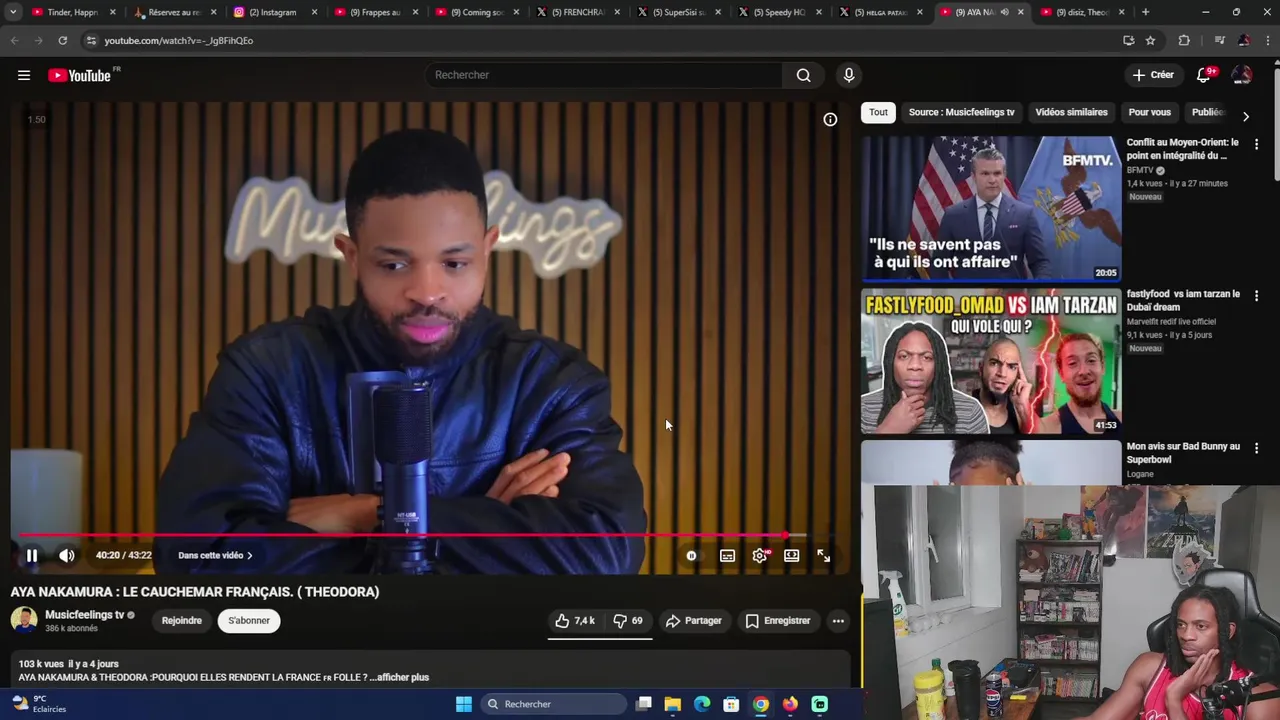Expand Dans cette vidéo chapters
This screenshot has width=1280, height=720.
215,555
